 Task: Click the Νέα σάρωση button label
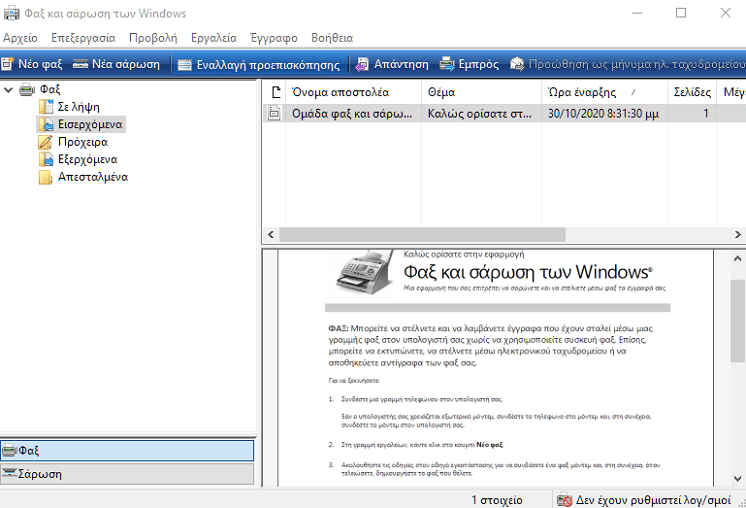pyautogui.click(x=126, y=64)
